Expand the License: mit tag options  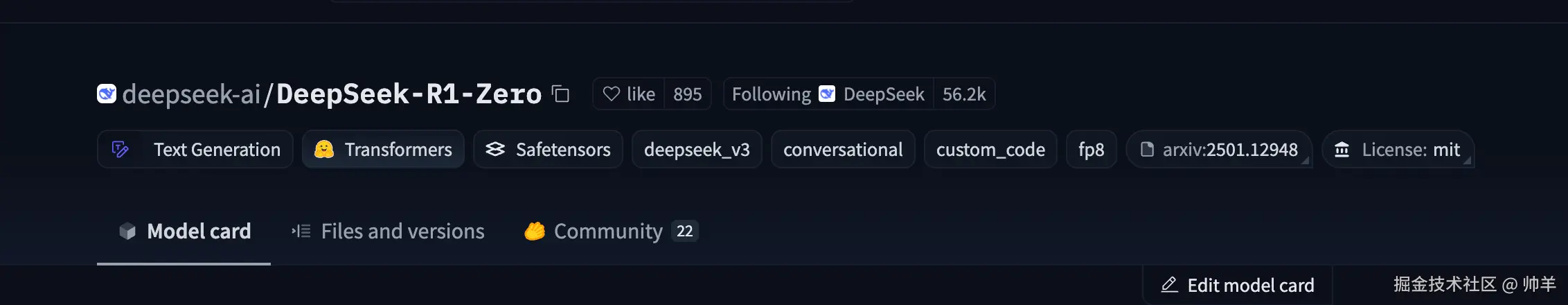point(1467,161)
